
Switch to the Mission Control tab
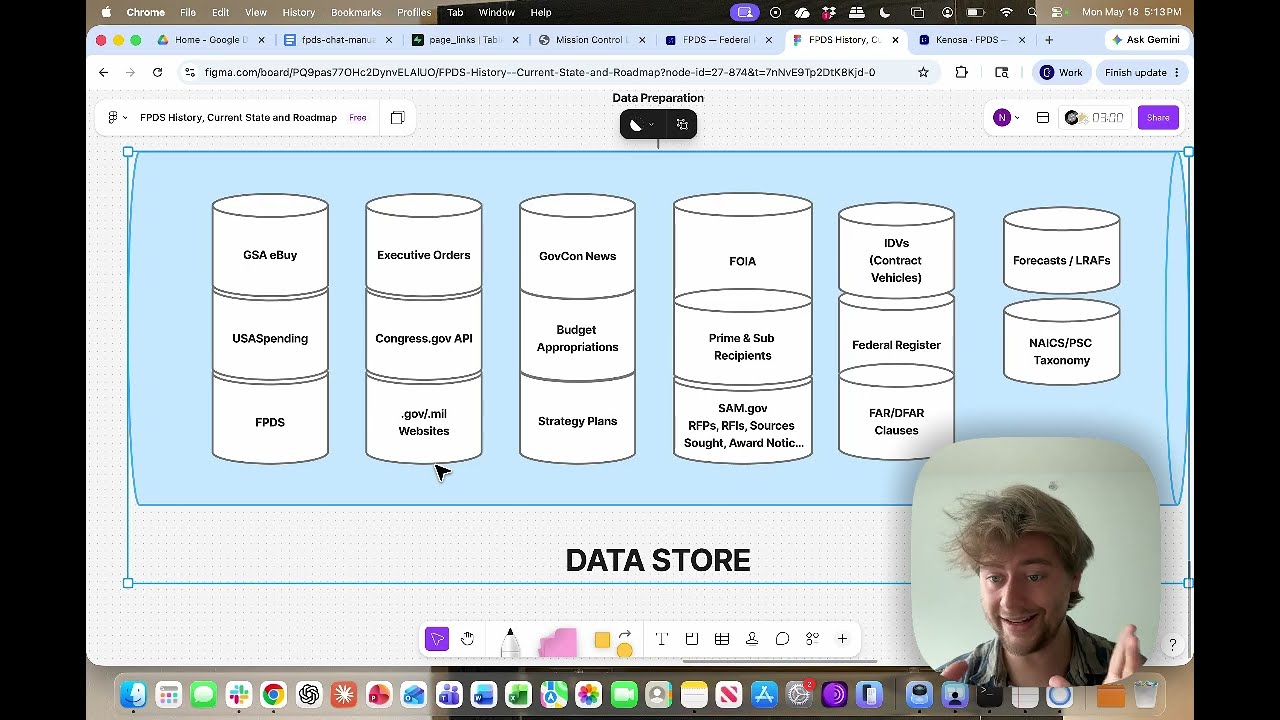click(x=590, y=40)
